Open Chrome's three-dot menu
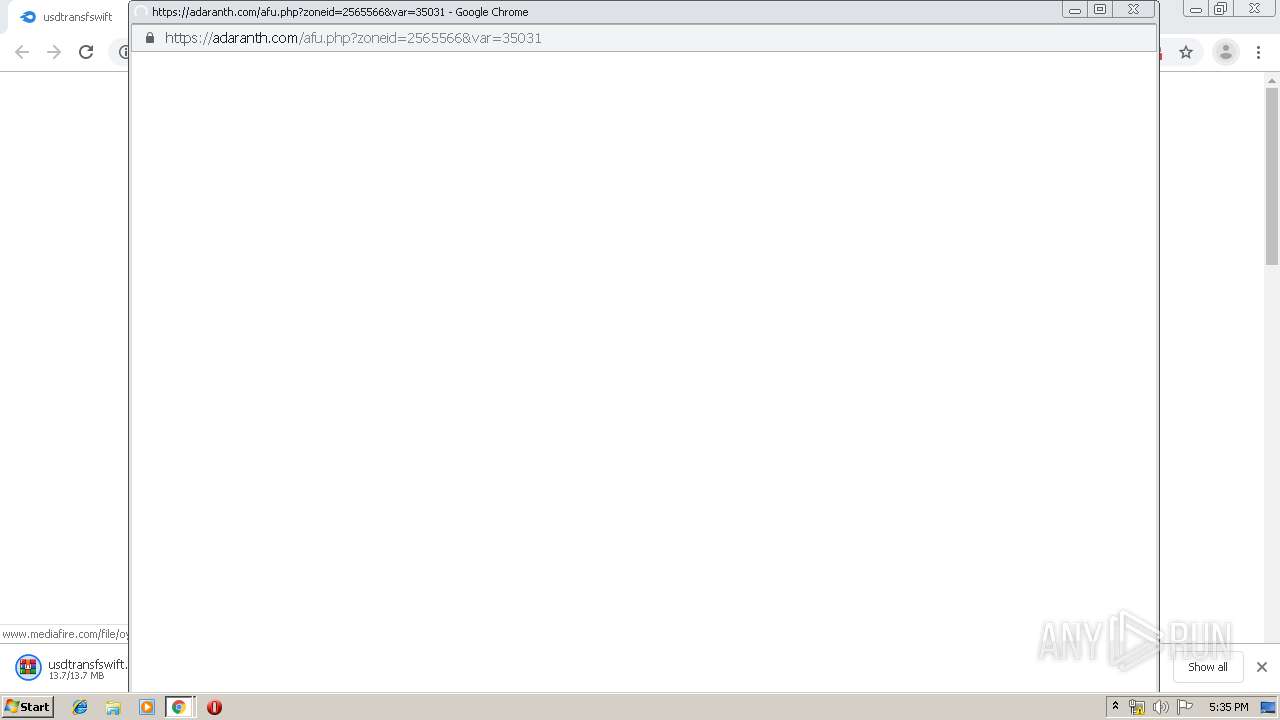 pyautogui.click(x=1258, y=52)
